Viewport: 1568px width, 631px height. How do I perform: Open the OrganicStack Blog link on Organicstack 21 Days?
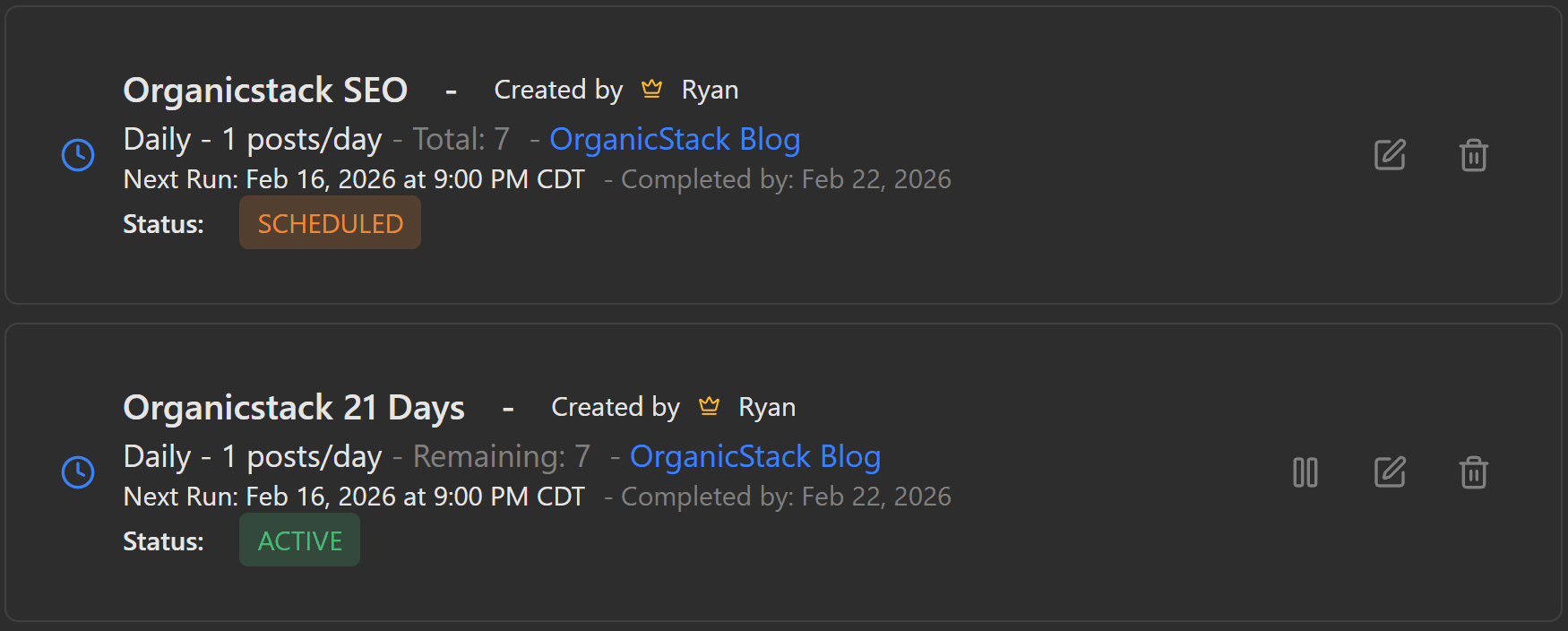pyautogui.click(x=755, y=456)
